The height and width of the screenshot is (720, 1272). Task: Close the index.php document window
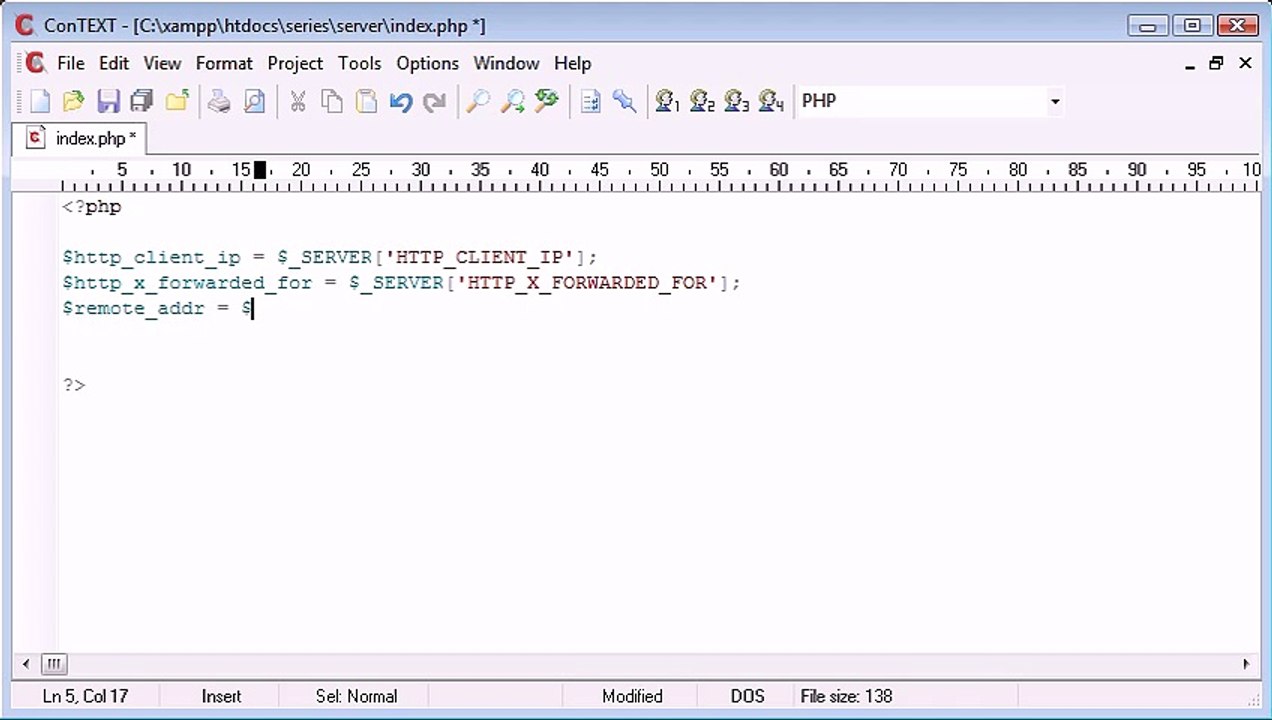pyautogui.click(x=1245, y=63)
